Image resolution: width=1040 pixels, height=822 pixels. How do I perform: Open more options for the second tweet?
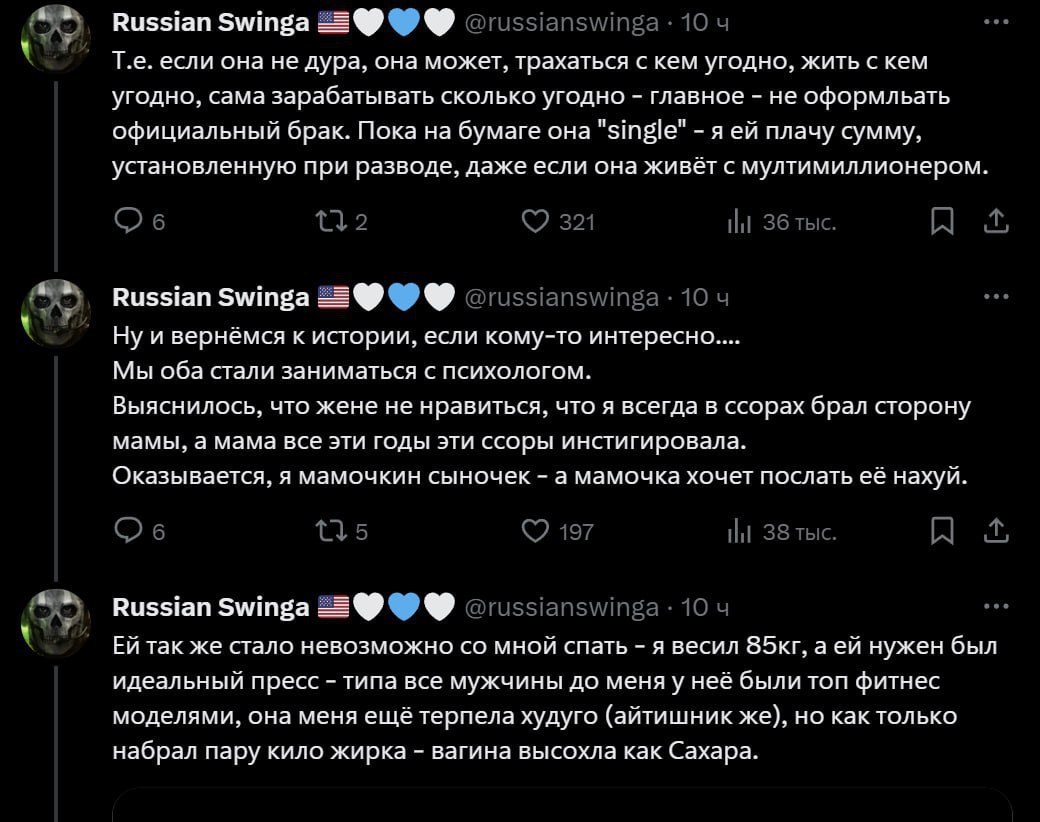(x=996, y=297)
